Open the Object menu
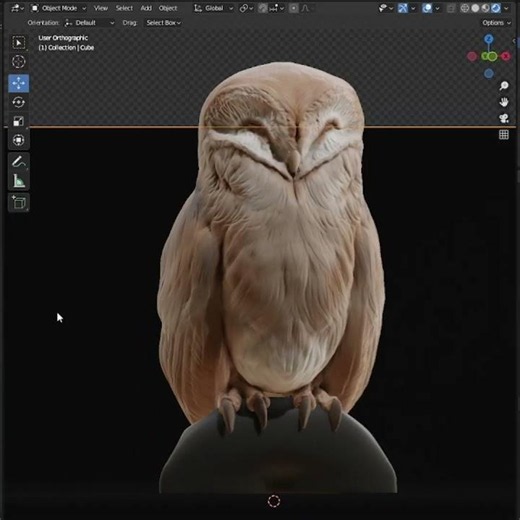520x520 pixels. (x=168, y=8)
